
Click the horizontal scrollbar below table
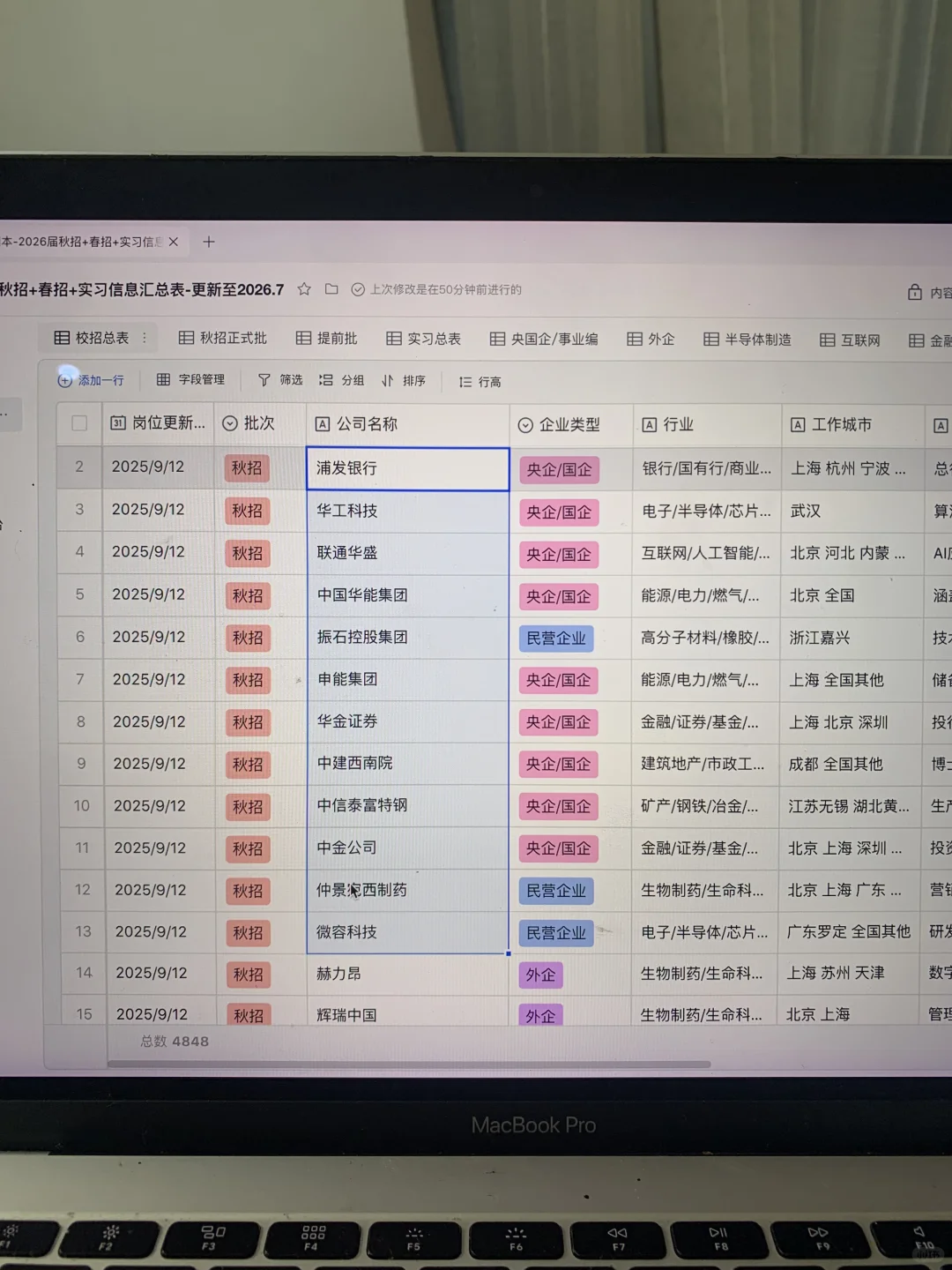pyautogui.click(x=408, y=1065)
